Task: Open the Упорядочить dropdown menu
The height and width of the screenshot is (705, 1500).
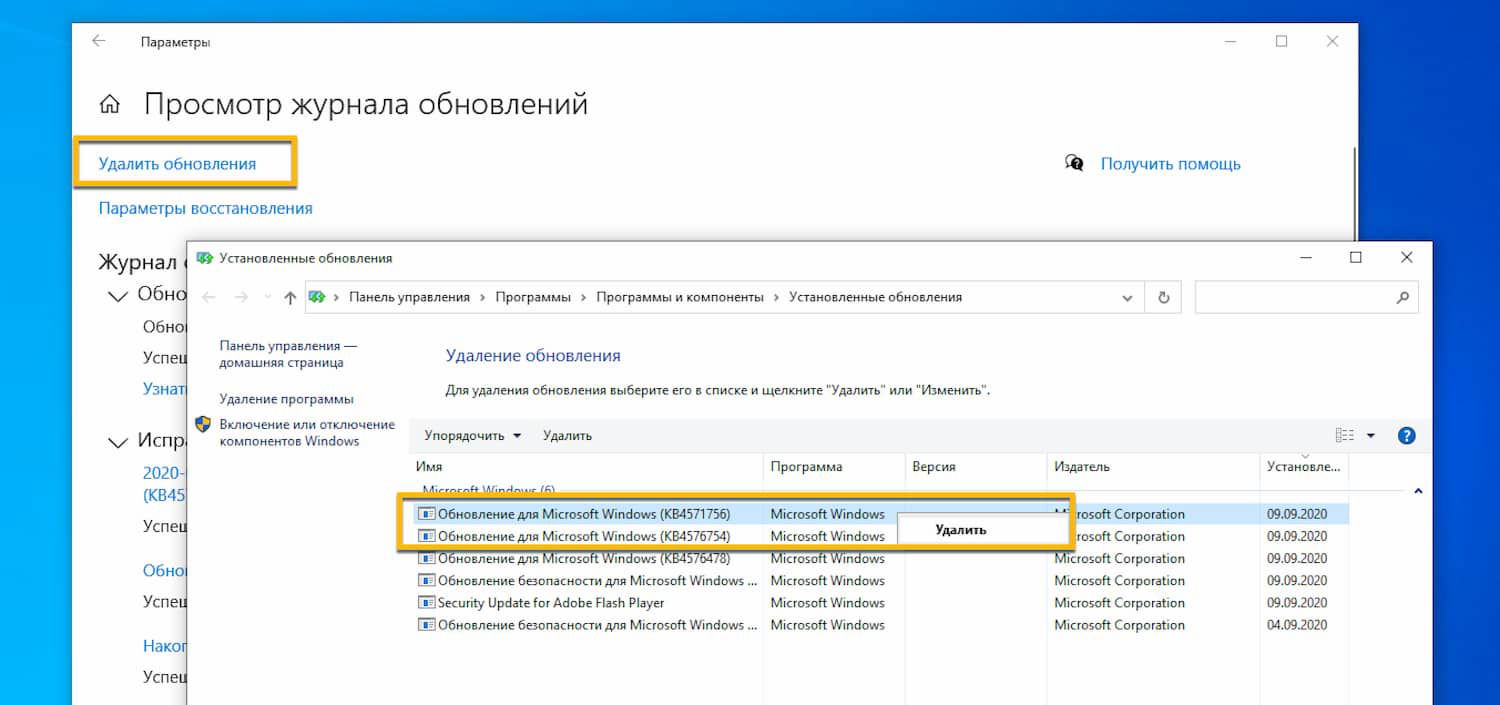Action: coord(473,435)
